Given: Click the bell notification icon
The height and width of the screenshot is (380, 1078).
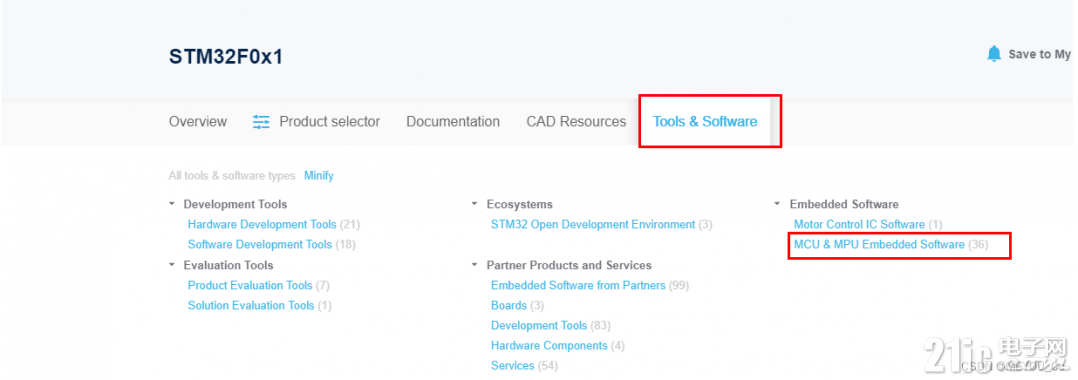Looking at the screenshot, I should click(x=994, y=54).
